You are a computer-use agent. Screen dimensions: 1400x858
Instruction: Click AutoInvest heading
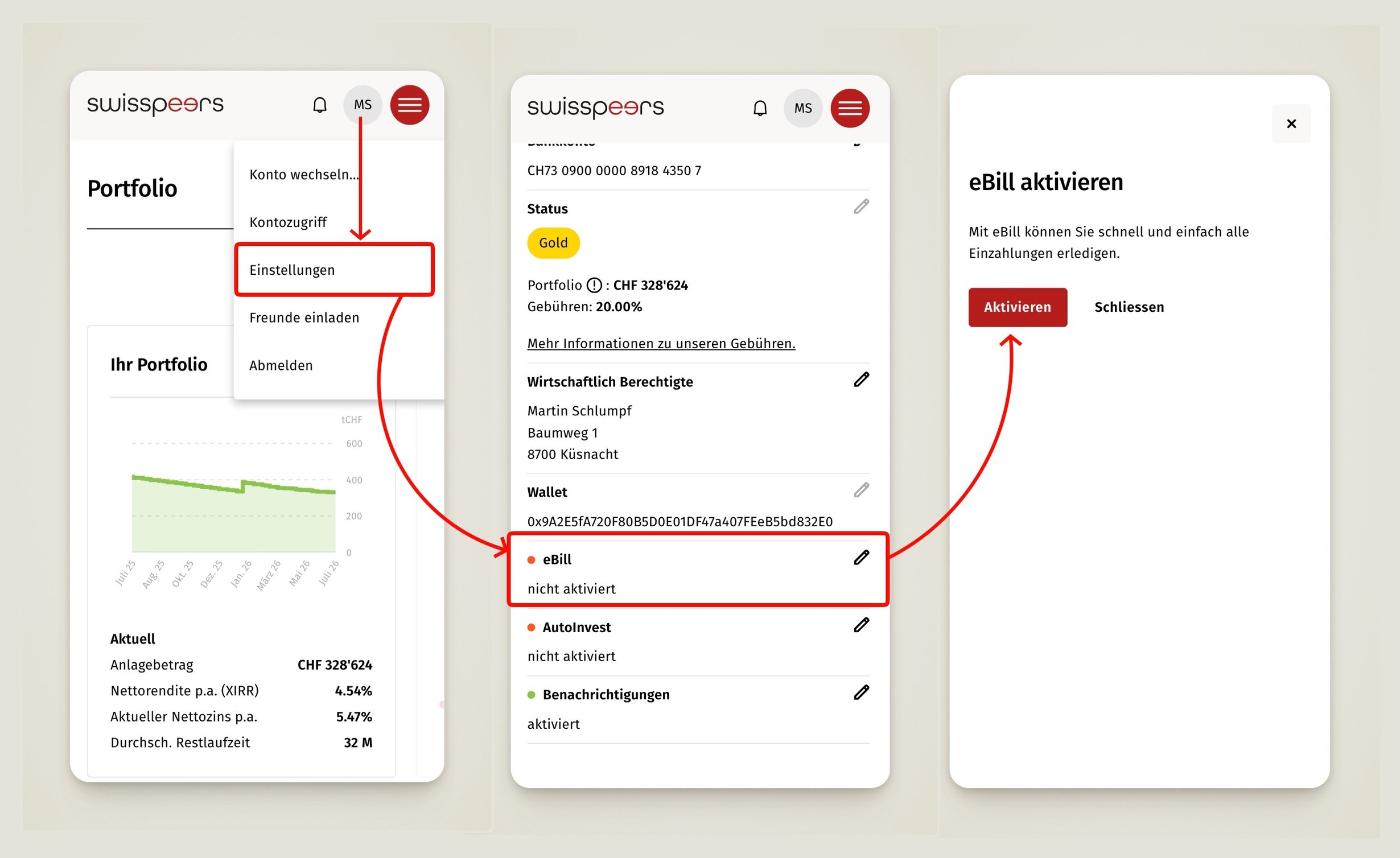576,628
